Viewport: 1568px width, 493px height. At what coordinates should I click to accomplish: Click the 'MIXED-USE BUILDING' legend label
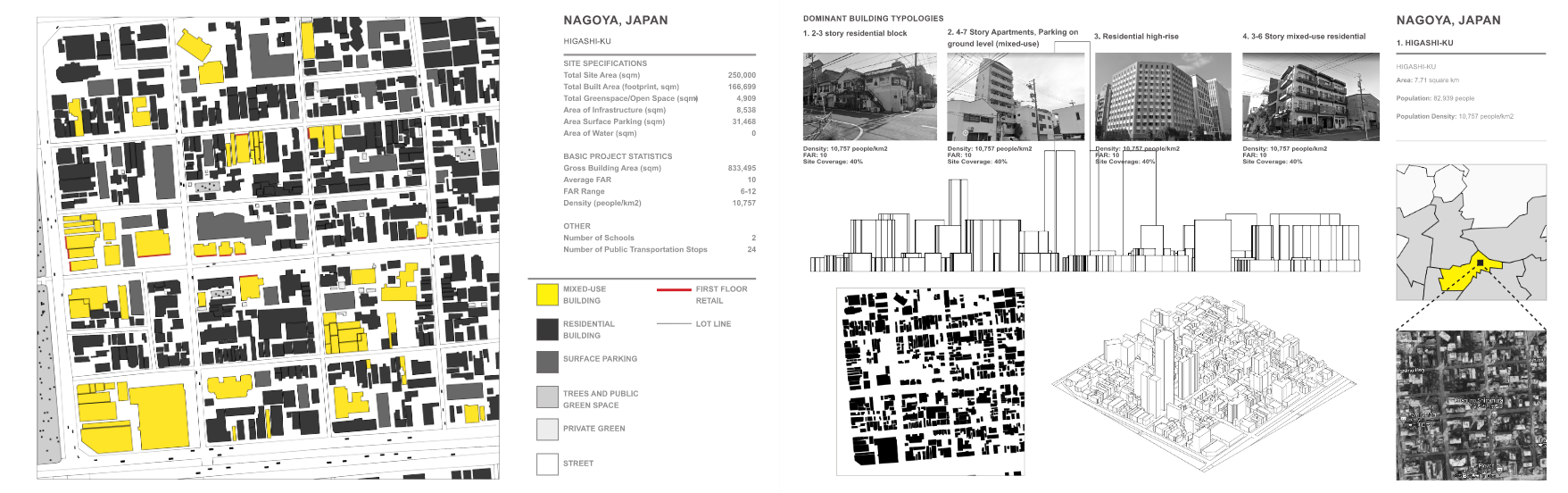pos(585,295)
